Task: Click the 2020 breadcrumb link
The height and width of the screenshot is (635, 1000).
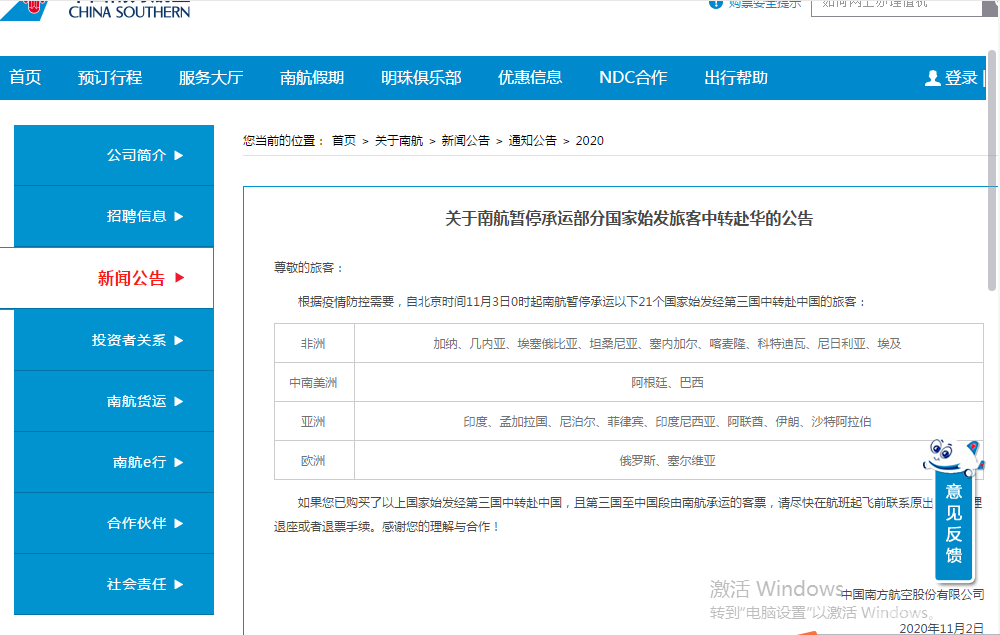Action: pyautogui.click(x=590, y=141)
